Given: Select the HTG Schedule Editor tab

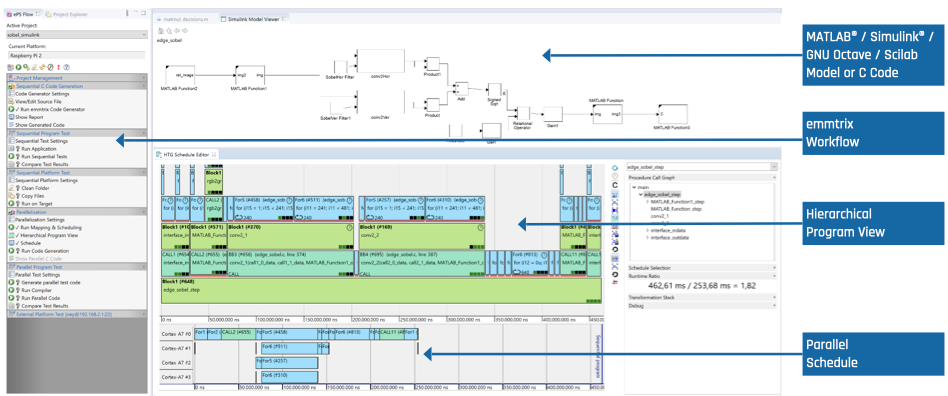Looking at the screenshot, I should pos(187,155).
